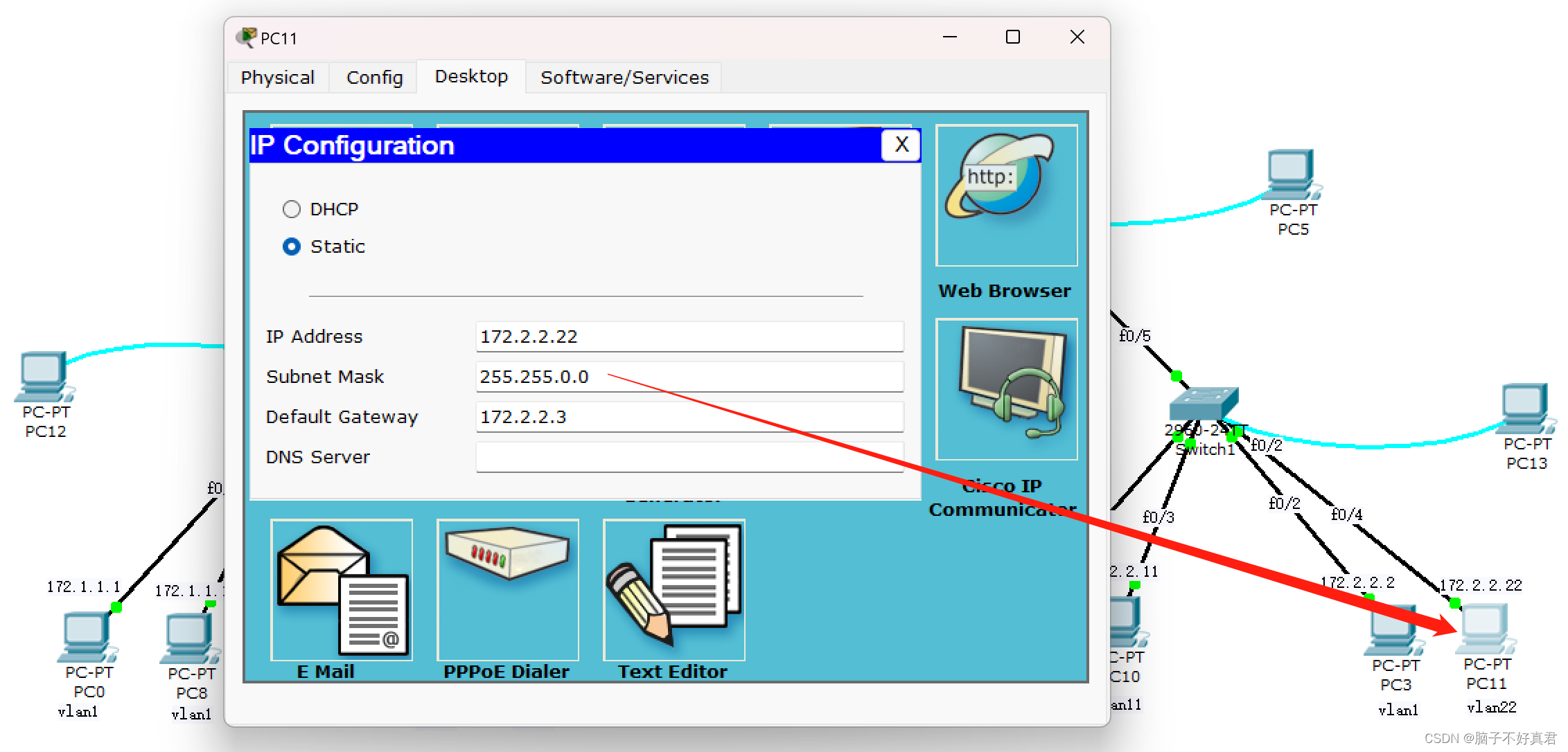This screenshot has width=1568, height=752.
Task: Launch the Cisco IP Communicator icon
Action: point(1006,389)
